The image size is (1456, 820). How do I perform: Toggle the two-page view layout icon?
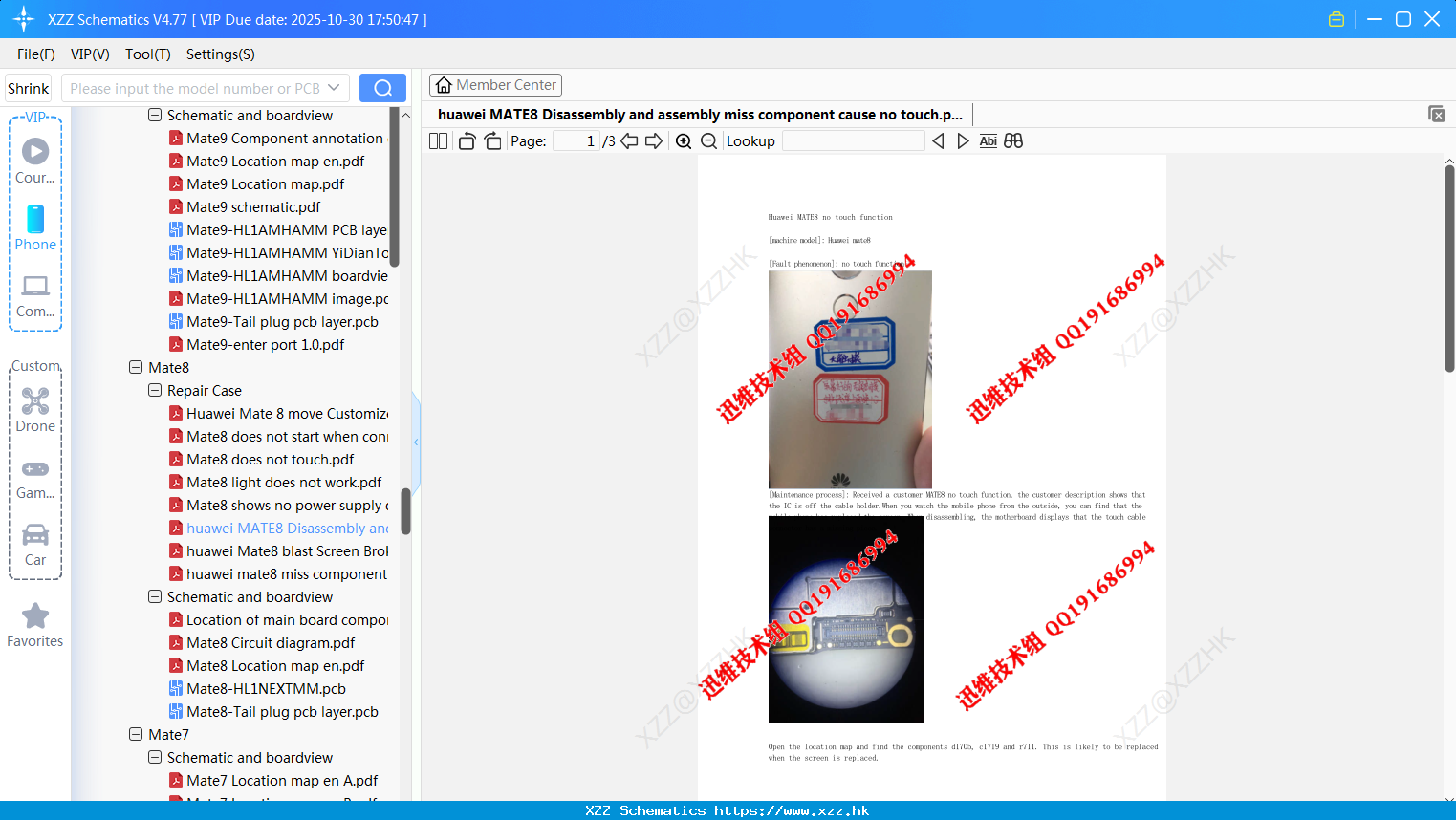coord(438,141)
